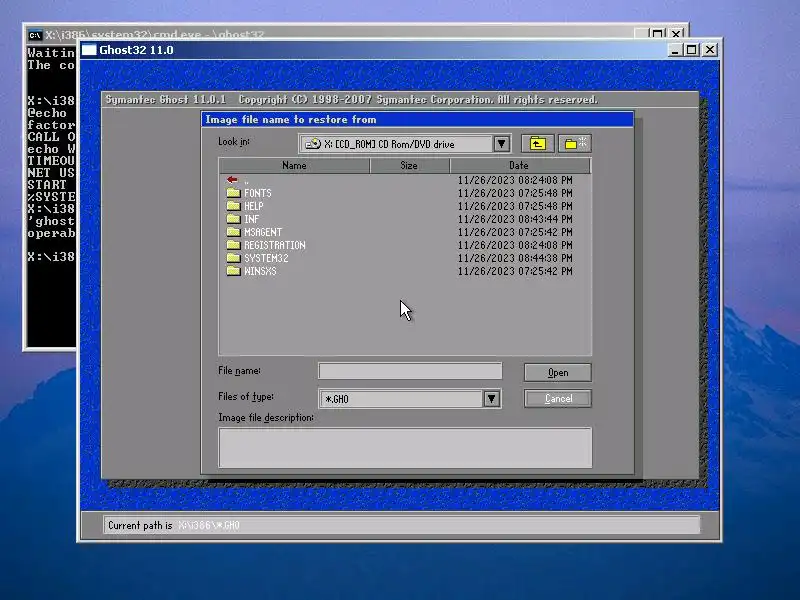This screenshot has height=600, width=800.
Task: Sort by the Name column header
Action: click(294, 165)
